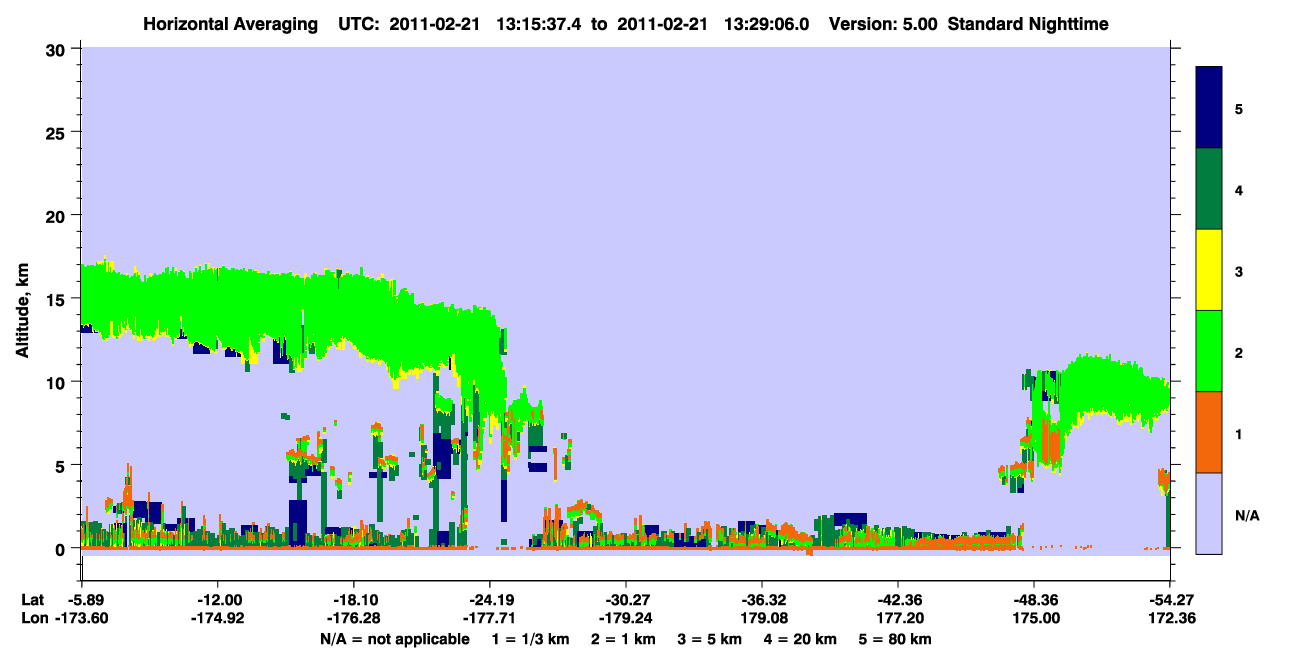Screen dimensions: 1300x667
Task: Click the yellow colorbar segment labeled 3
Action: 1209,270
